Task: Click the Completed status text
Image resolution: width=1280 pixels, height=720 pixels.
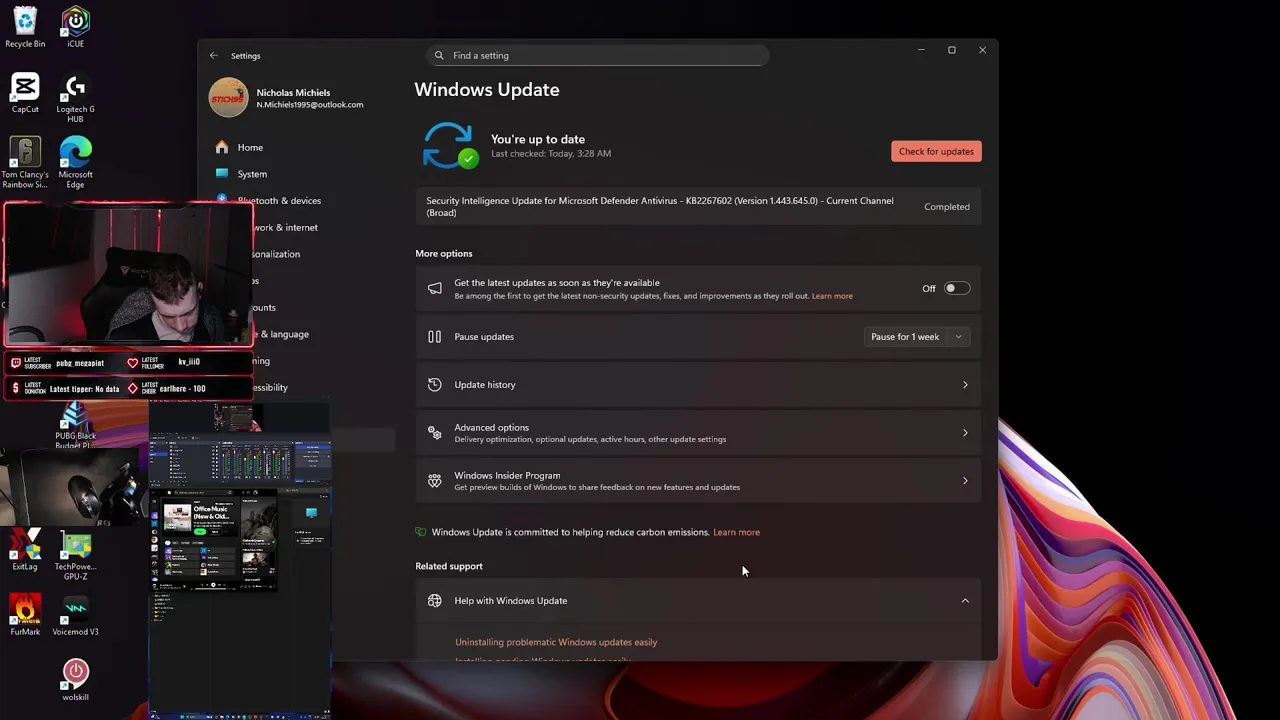Action: 947,207
